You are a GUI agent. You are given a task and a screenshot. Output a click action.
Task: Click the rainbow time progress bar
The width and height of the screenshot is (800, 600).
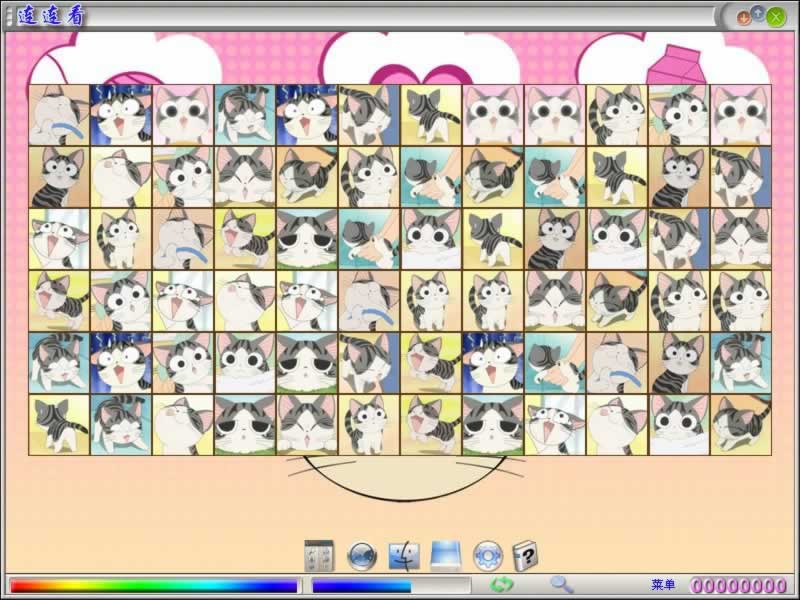click(154, 586)
